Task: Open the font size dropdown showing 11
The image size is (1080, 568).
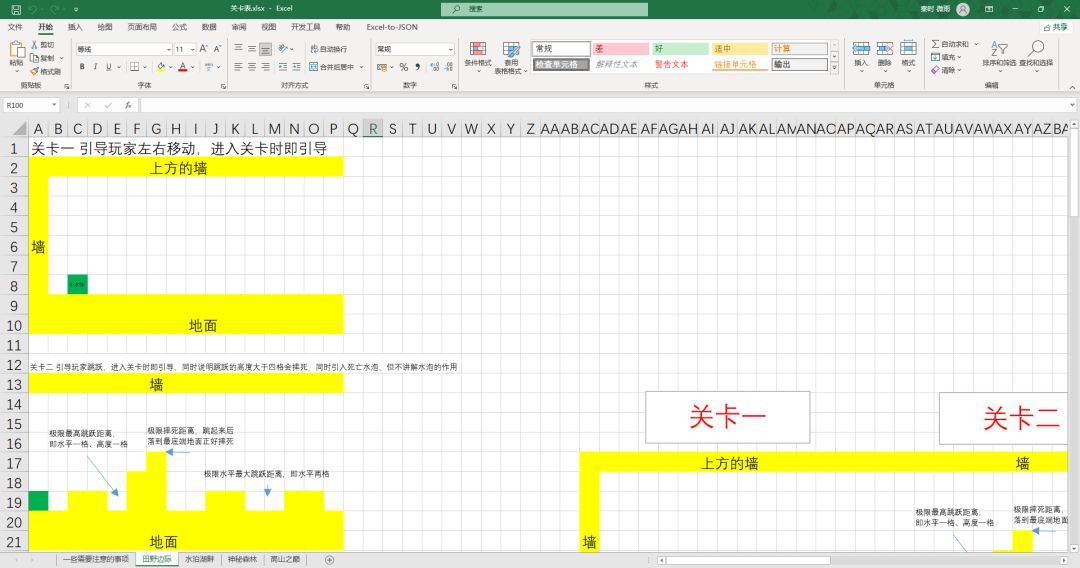Action: click(183, 49)
